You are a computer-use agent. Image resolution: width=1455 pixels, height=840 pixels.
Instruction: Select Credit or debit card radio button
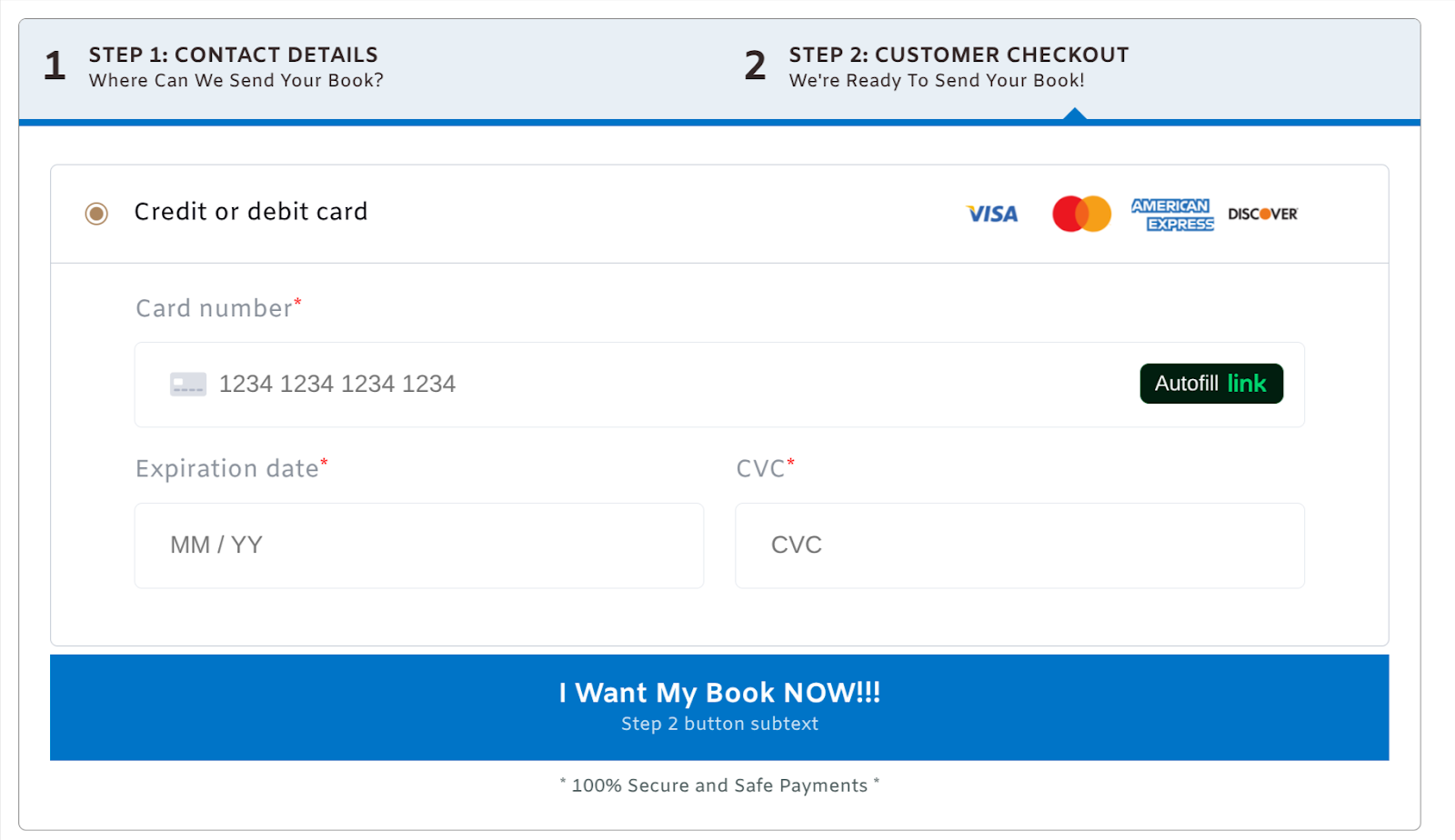[96, 214]
